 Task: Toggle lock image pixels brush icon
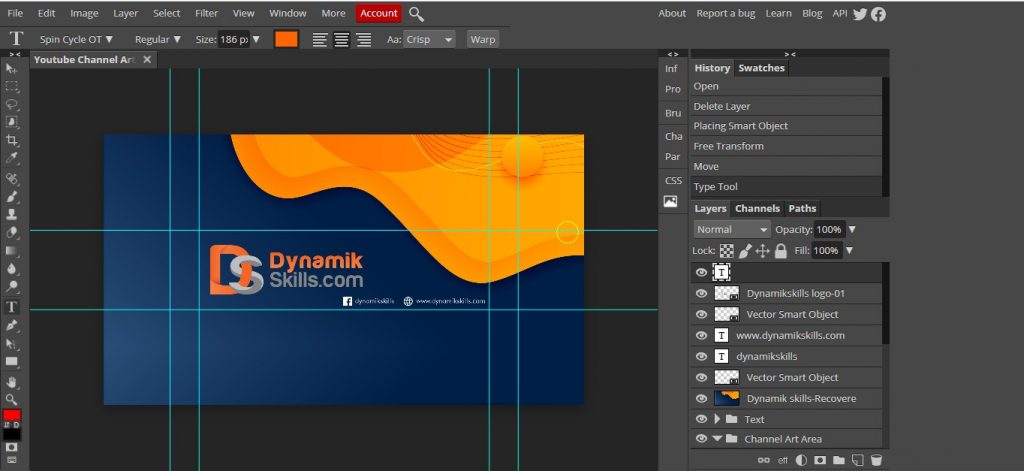pyautogui.click(x=744, y=250)
